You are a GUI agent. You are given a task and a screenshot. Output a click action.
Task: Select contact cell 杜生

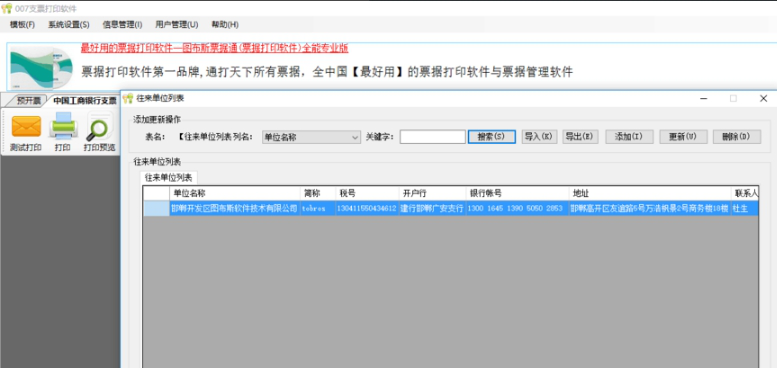pos(745,209)
